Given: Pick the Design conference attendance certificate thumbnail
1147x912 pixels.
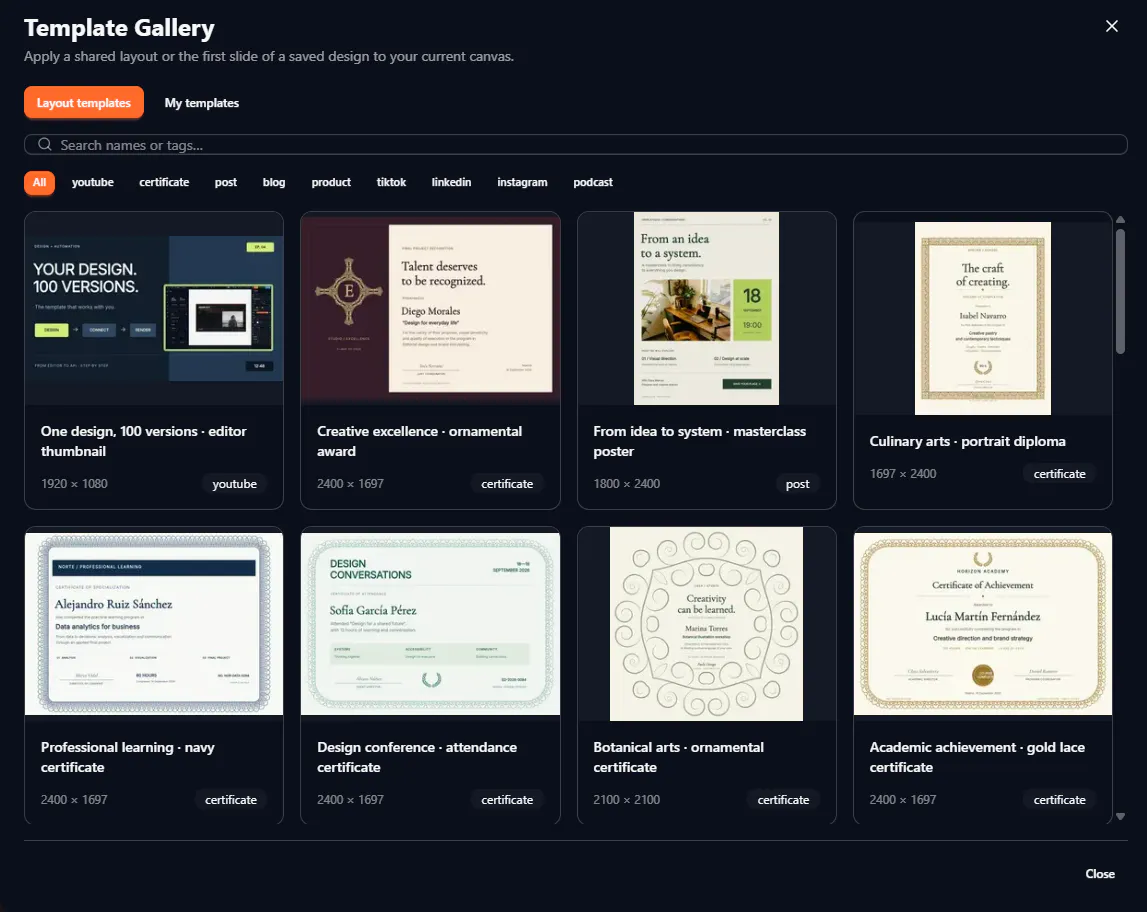Looking at the screenshot, I should coord(430,624).
